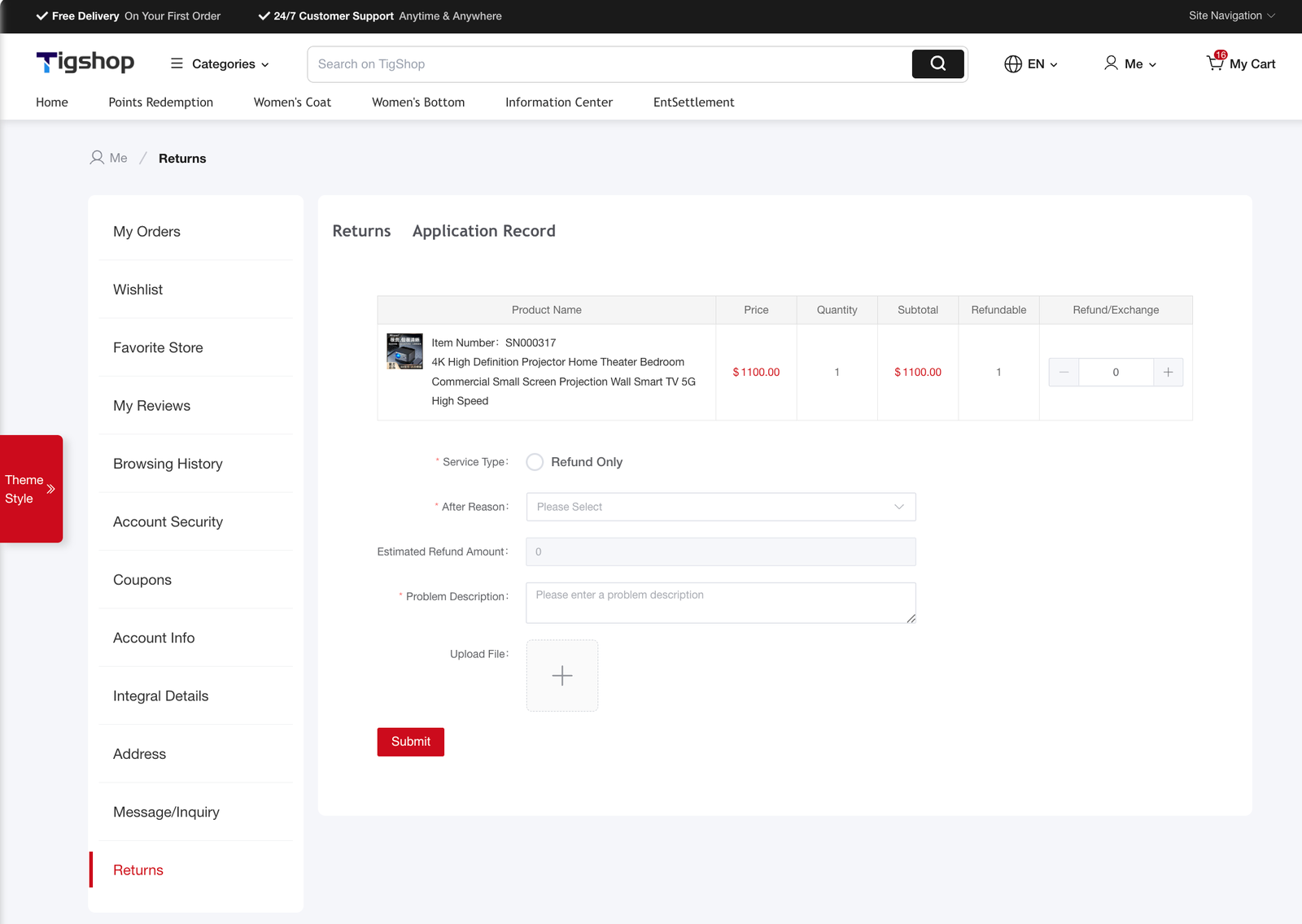Open the shopping cart icon

[1215, 63]
